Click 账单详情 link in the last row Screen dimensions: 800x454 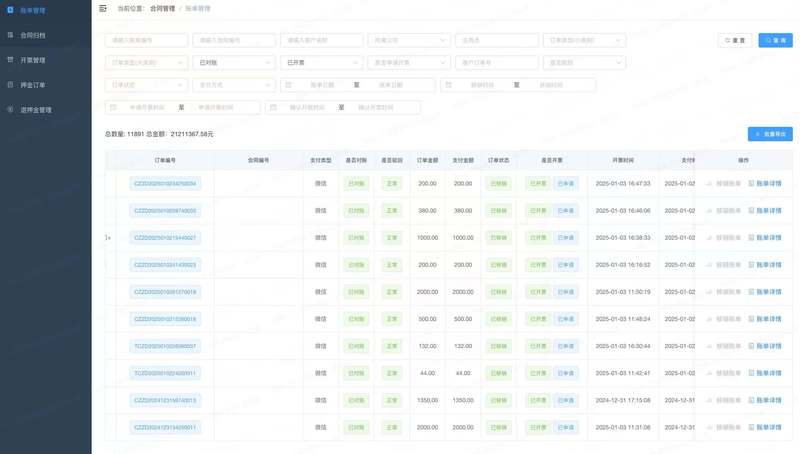(x=768, y=427)
